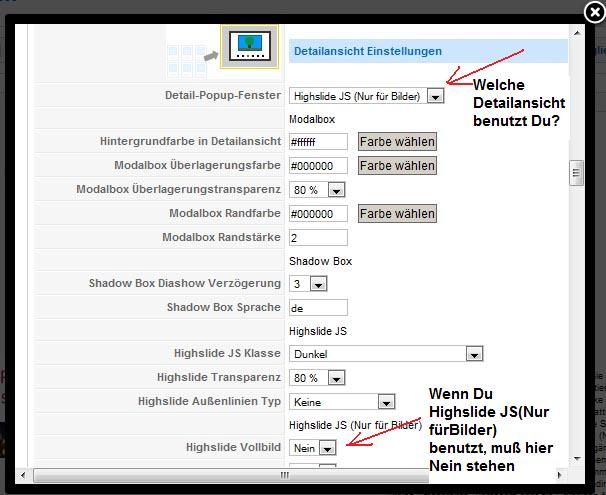This screenshot has width=606, height=495.
Task: Click the Modalbox Randstärke input field
Action: tap(318, 237)
